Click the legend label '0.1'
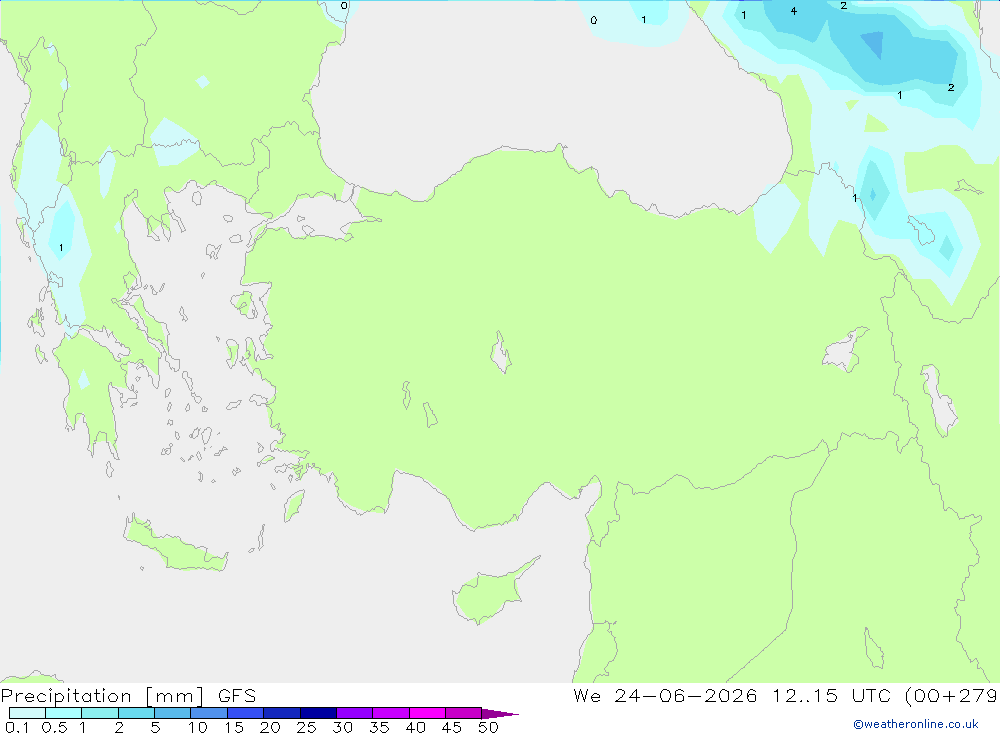Viewport: 1000px width, 733px height. click(17, 727)
